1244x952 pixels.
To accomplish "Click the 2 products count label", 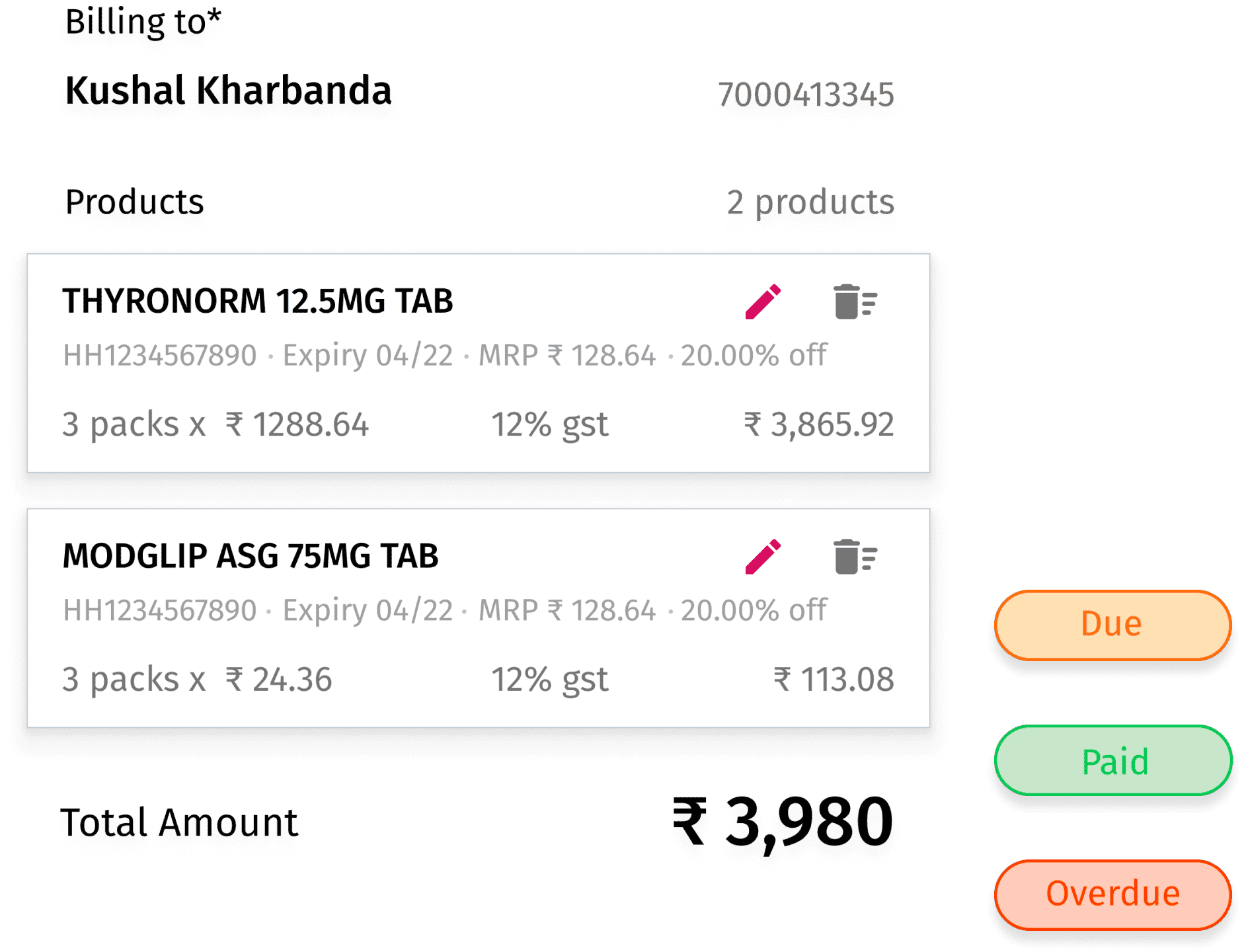I will pos(810,202).
